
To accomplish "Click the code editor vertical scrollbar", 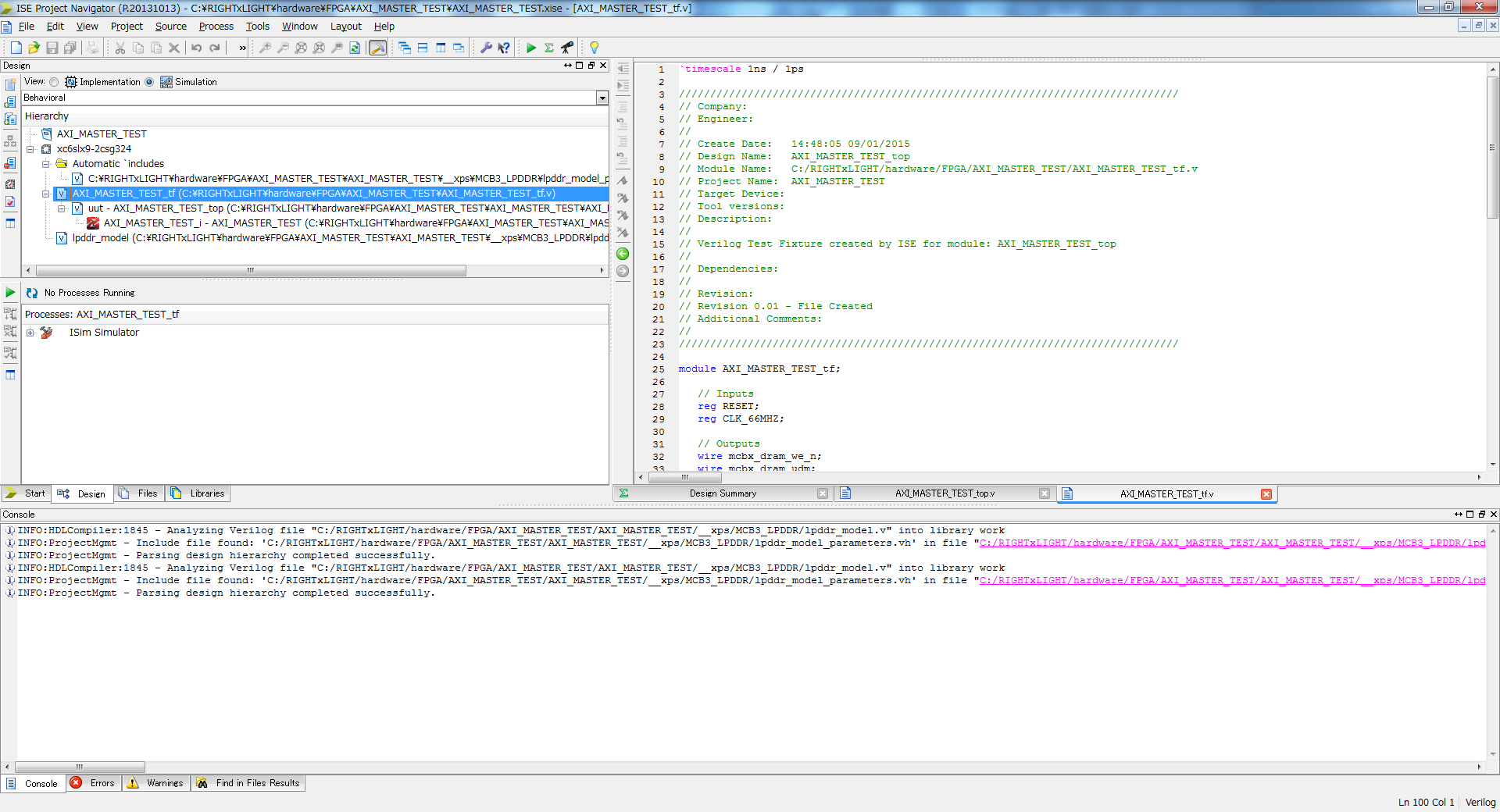I will (x=1492, y=148).
